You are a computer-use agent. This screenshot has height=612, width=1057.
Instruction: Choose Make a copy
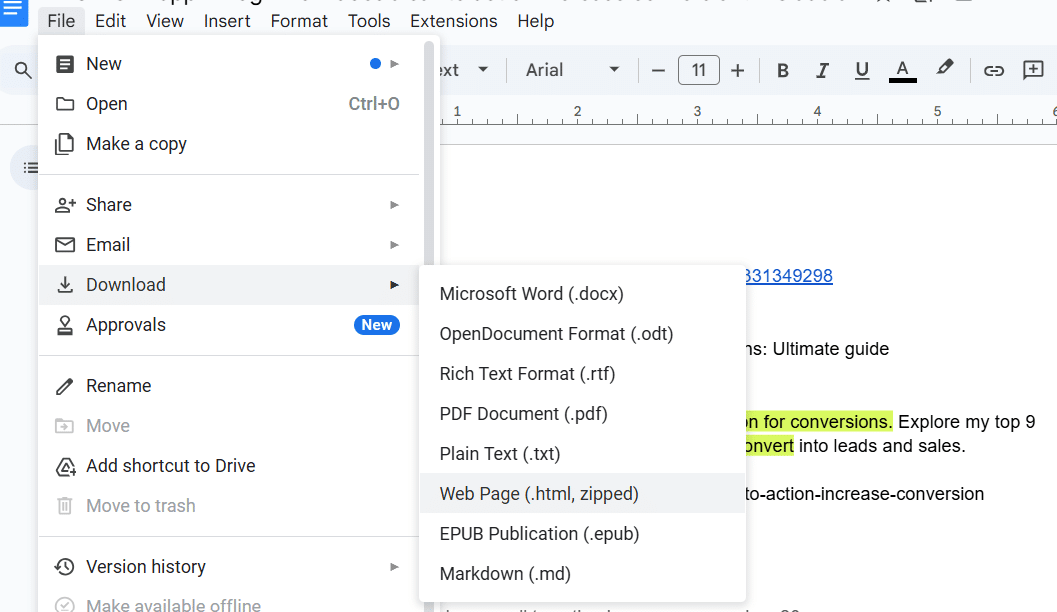pos(229,144)
